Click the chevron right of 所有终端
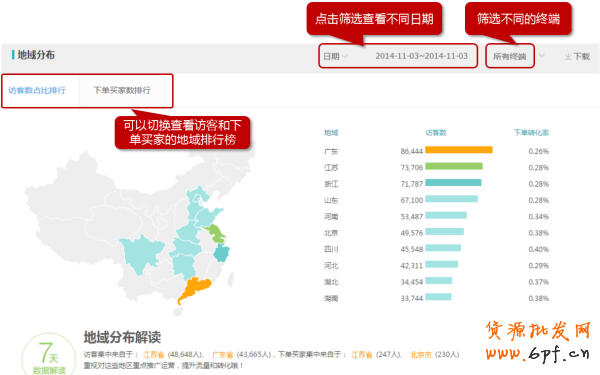This screenshot has height=375, width=600. click(542, 55)
